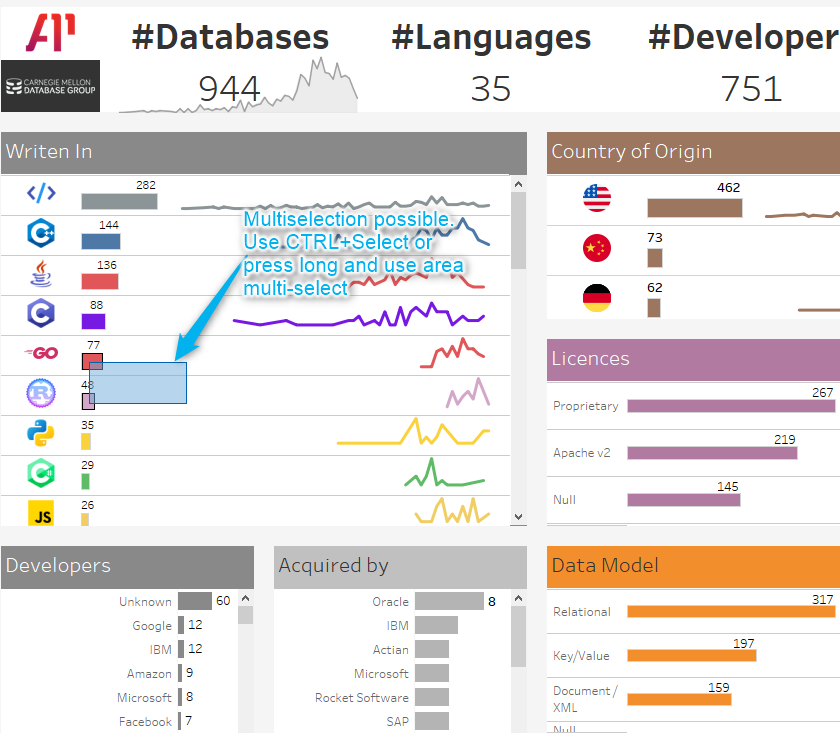This screenshot has height=733, width=840.
Task: Click the Carnegie Mellon Database Group logo
Action: point(50,86)
